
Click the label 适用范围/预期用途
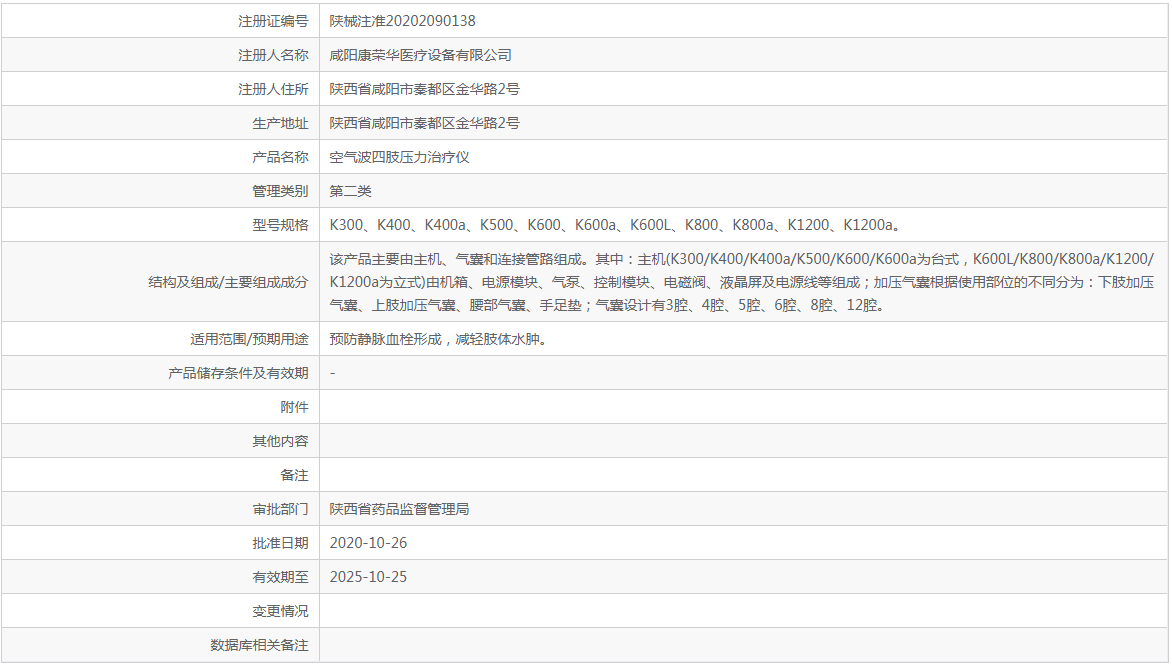[x=249, y=339]
